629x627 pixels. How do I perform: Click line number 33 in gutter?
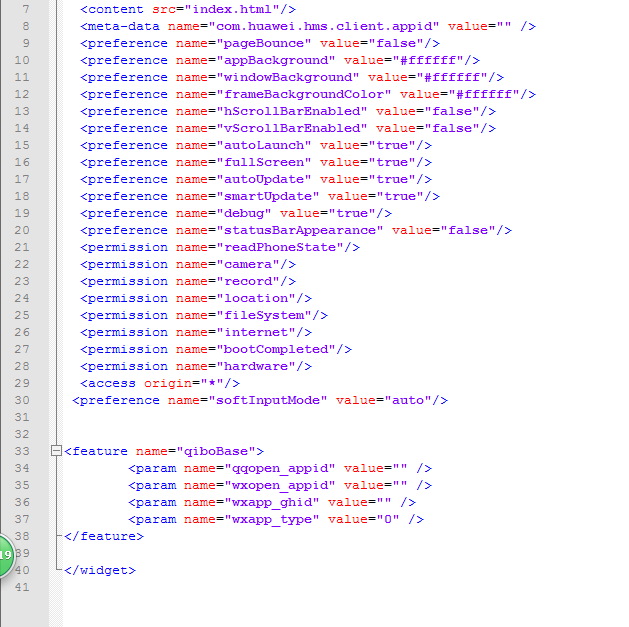pyautogui.click(x=22, y=451)
